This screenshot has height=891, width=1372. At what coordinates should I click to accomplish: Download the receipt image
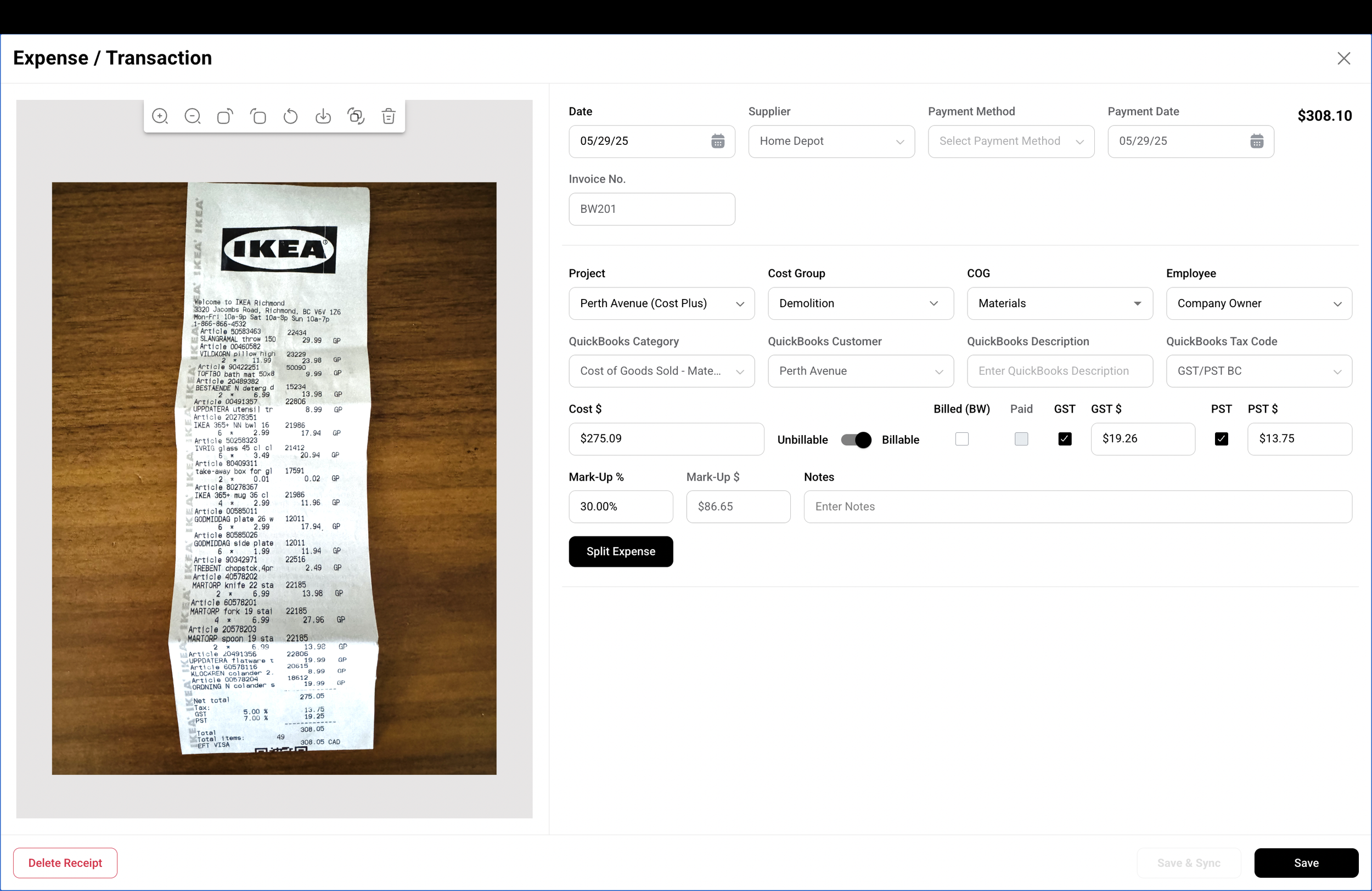tap(323, 116)
